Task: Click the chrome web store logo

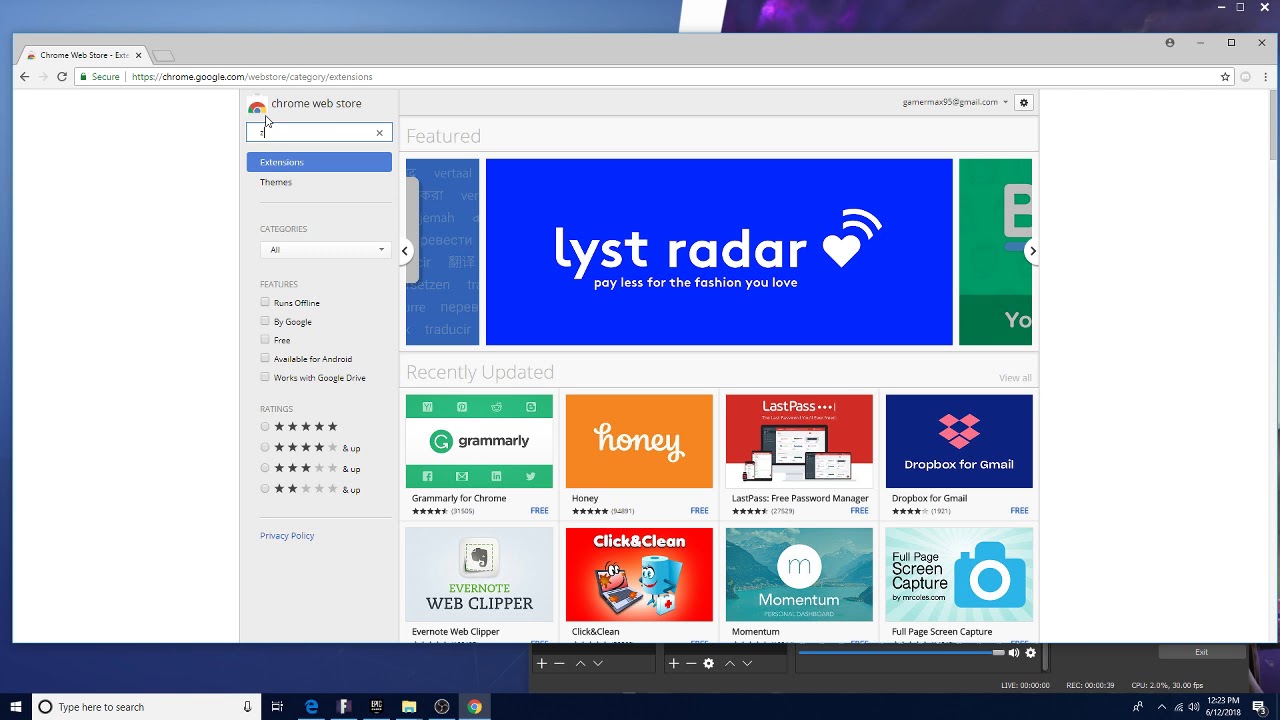Action: (257, 104)
